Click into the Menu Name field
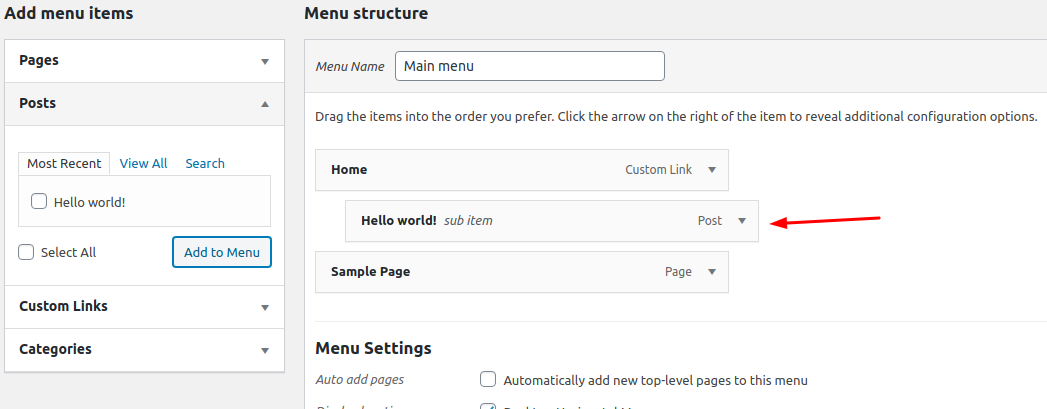 click(x=529, y=66)
